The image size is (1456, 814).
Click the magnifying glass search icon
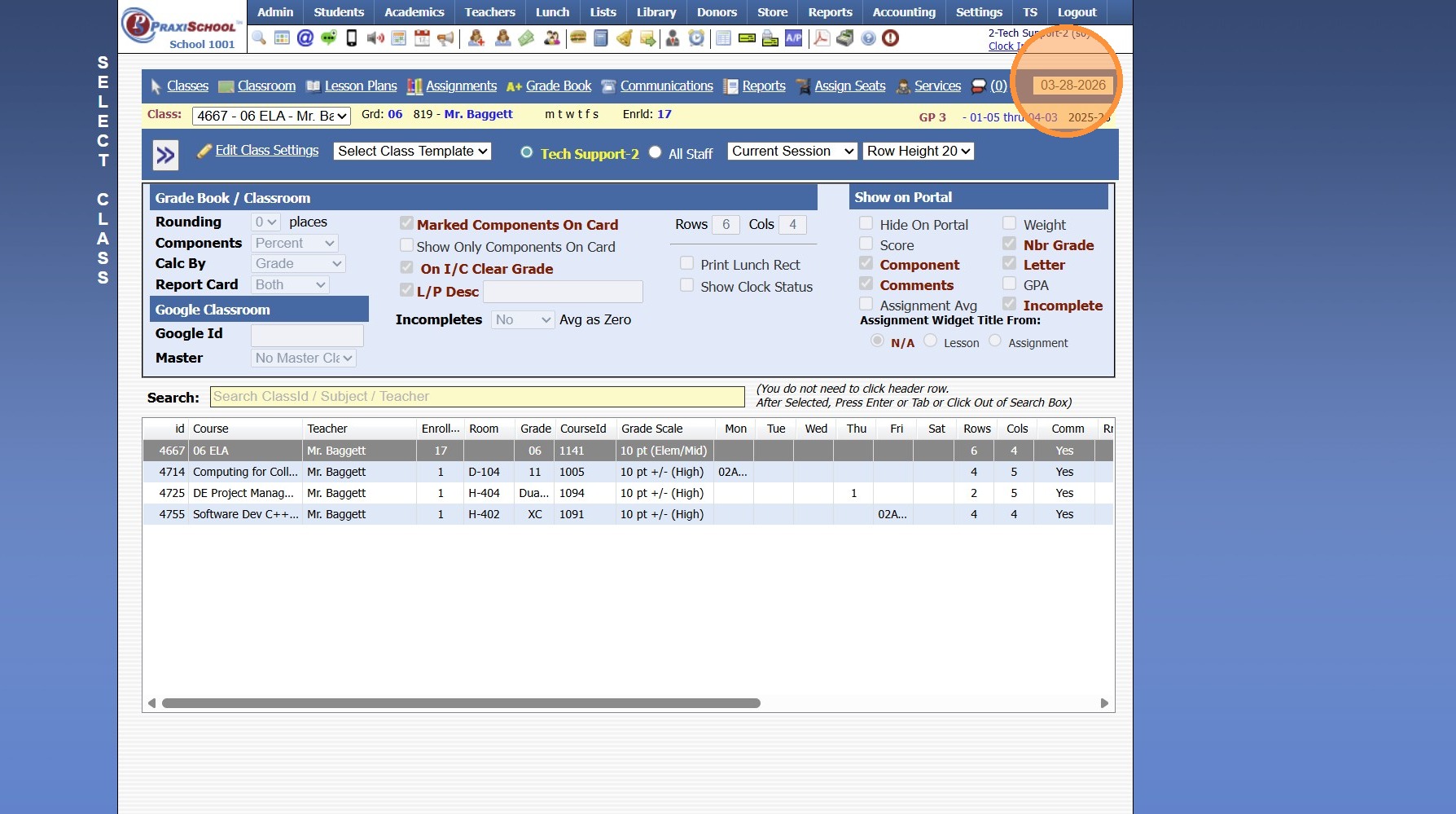tap(259, 37)
